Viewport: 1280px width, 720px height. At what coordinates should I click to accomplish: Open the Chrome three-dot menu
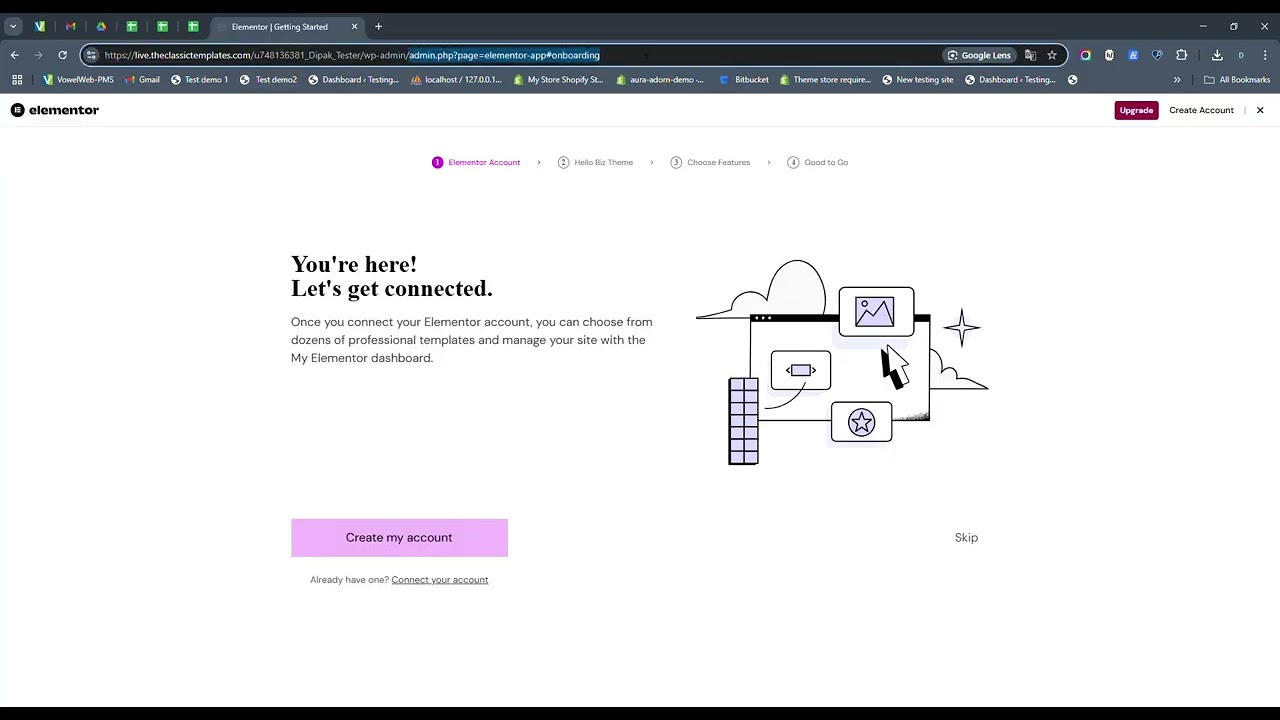(1265, 55)
